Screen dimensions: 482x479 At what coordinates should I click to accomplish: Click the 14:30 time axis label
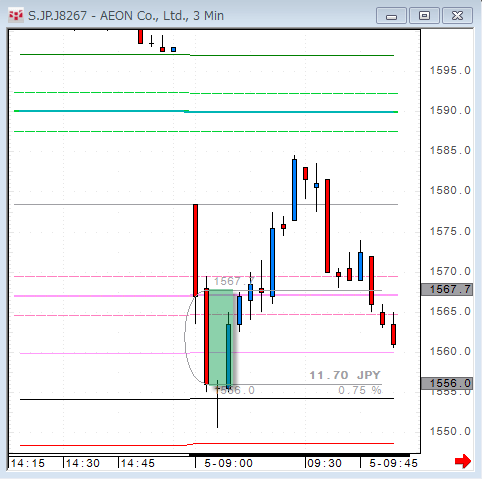click(x=83, y=463)
